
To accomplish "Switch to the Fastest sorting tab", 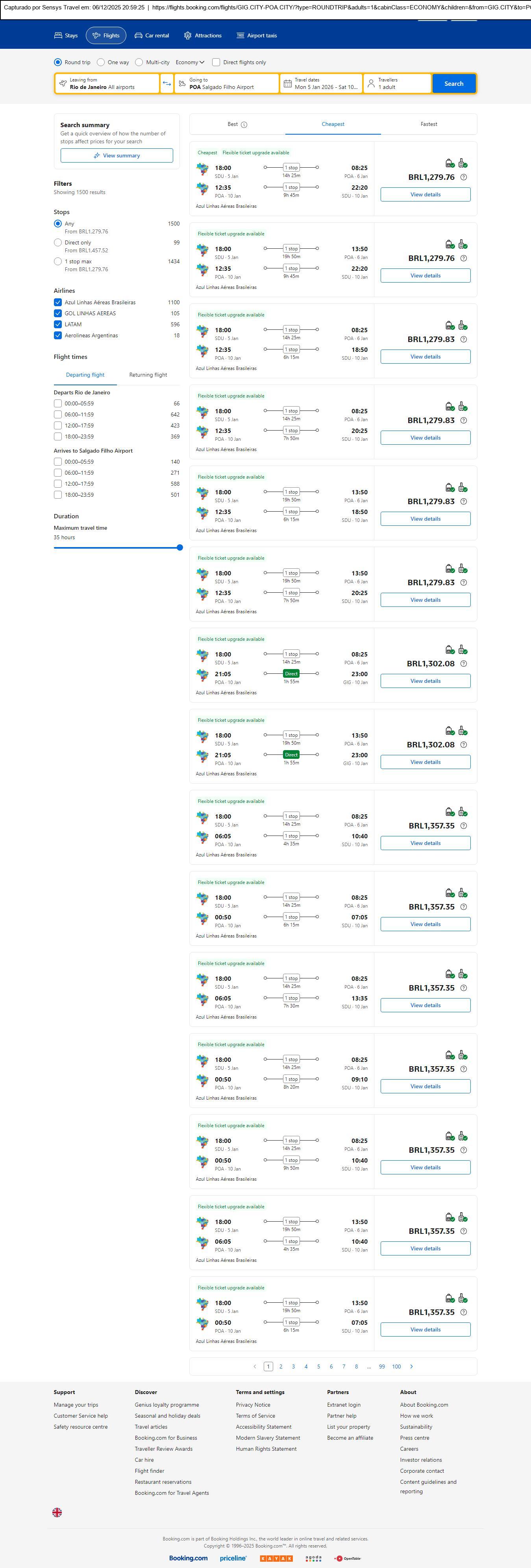I will pos(429,124).
